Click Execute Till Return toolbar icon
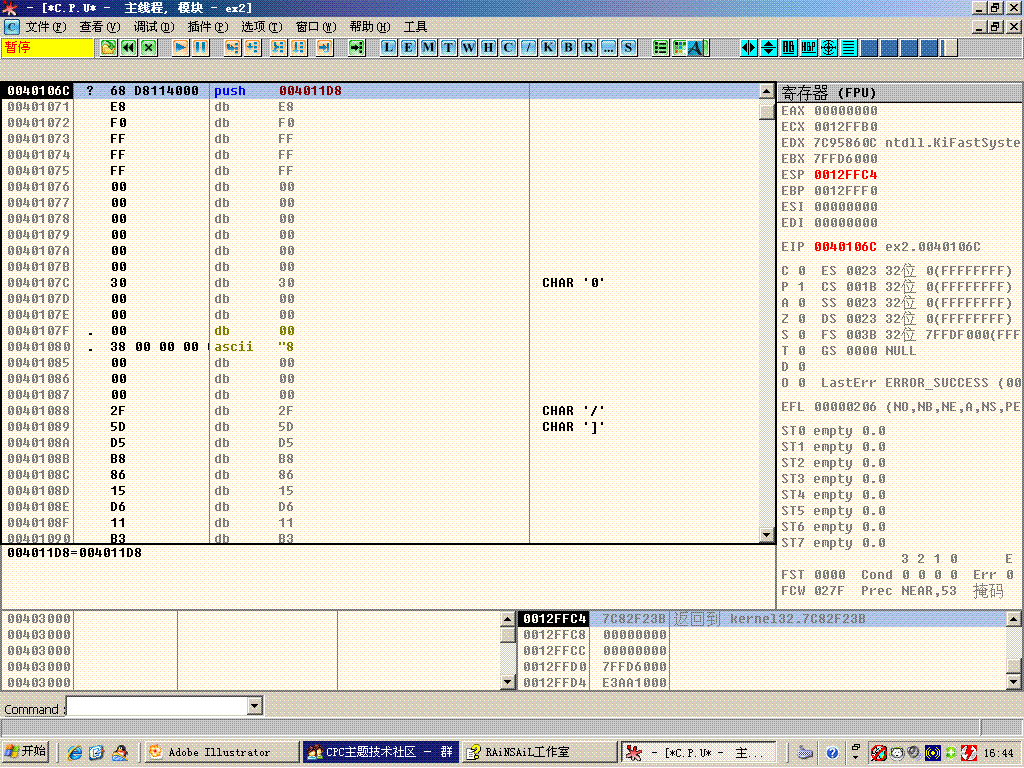Viewport: 1024px width, 768px height. pyautogui.click(x=325, y=48)
